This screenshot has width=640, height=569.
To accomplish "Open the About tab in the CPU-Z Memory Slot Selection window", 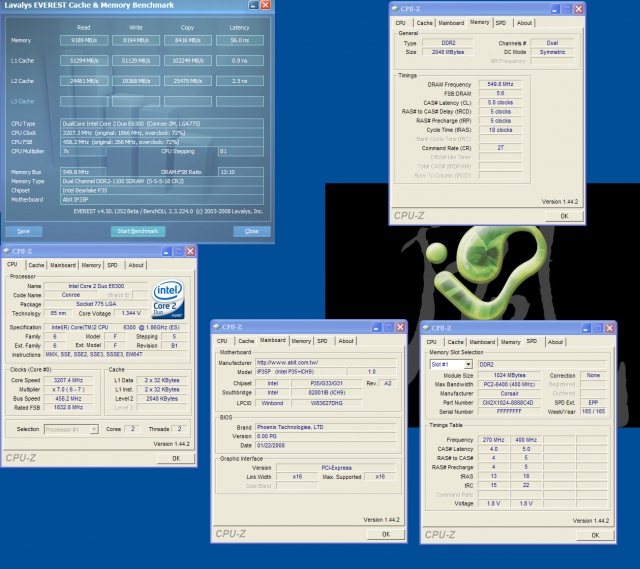I will 556,342.
